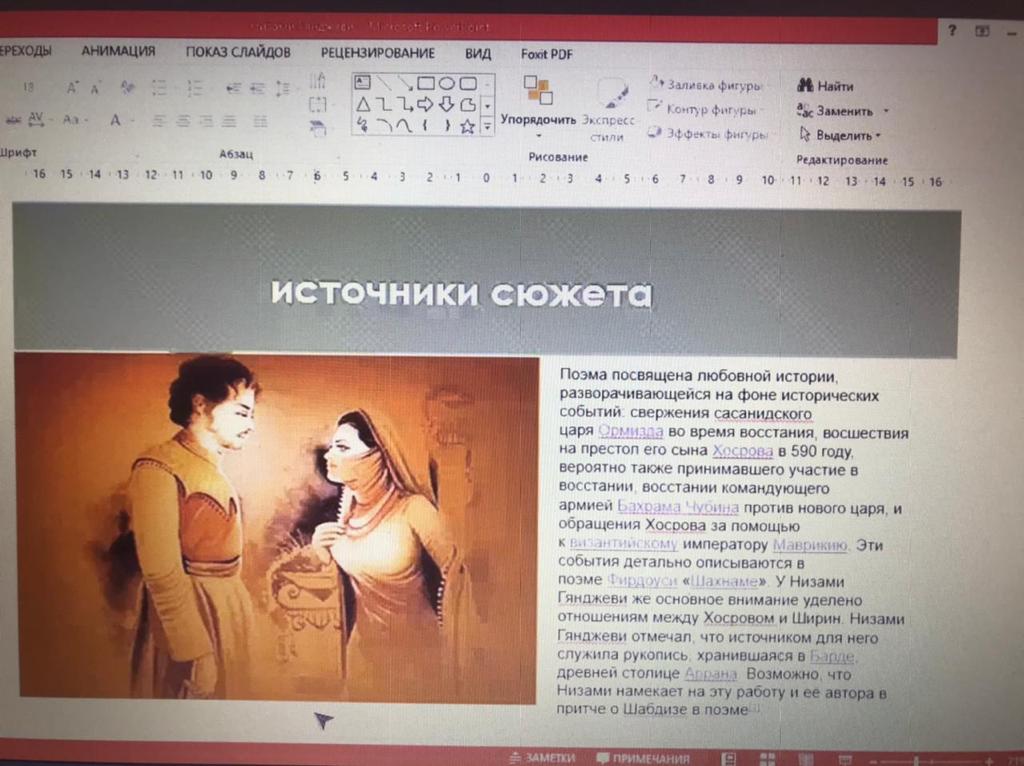Open the font color A picker
Viewport: 1024px width, 766px height.
click(115, 120)
